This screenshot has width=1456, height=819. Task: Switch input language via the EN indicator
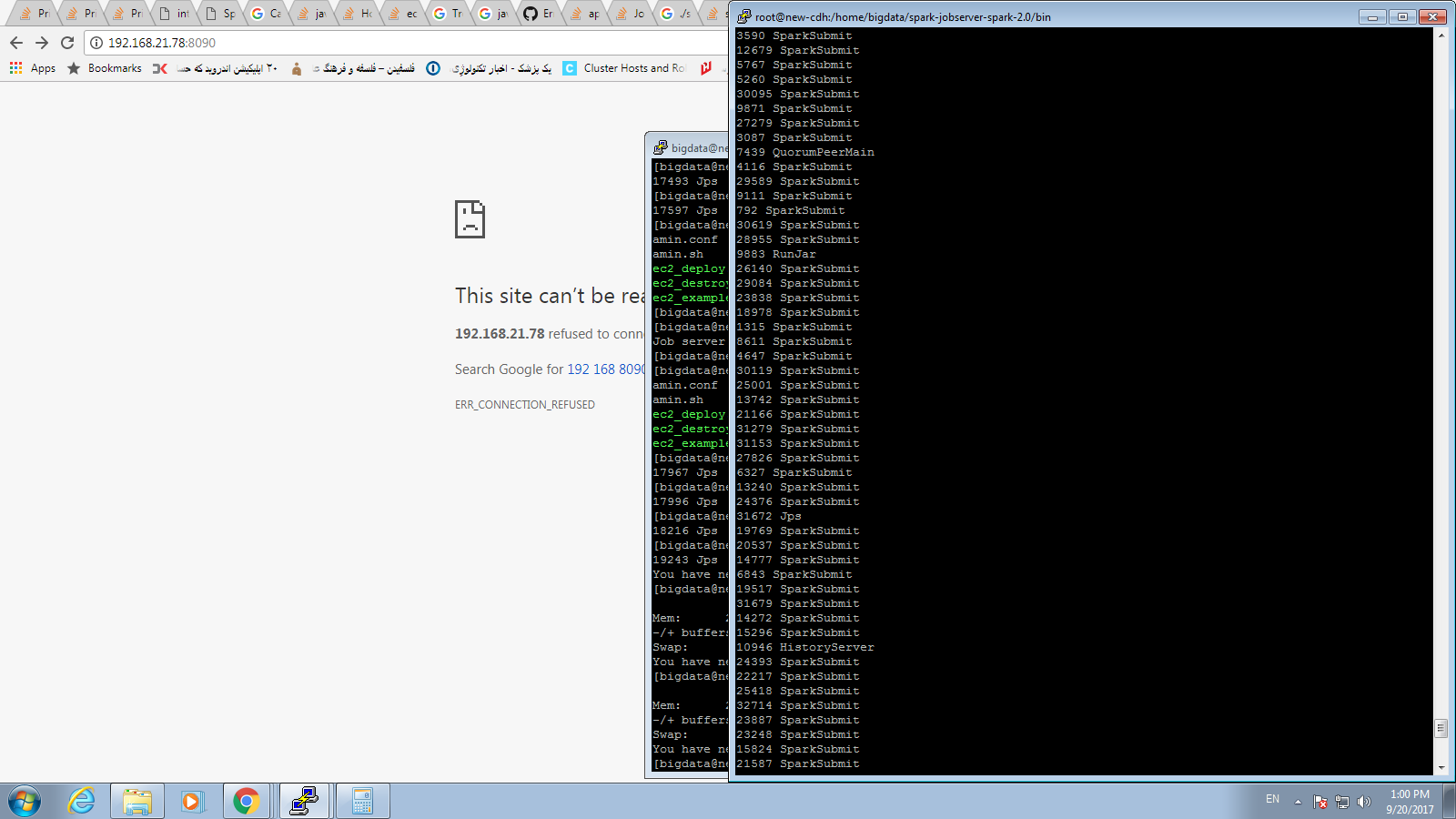(x=1272, y=801)
